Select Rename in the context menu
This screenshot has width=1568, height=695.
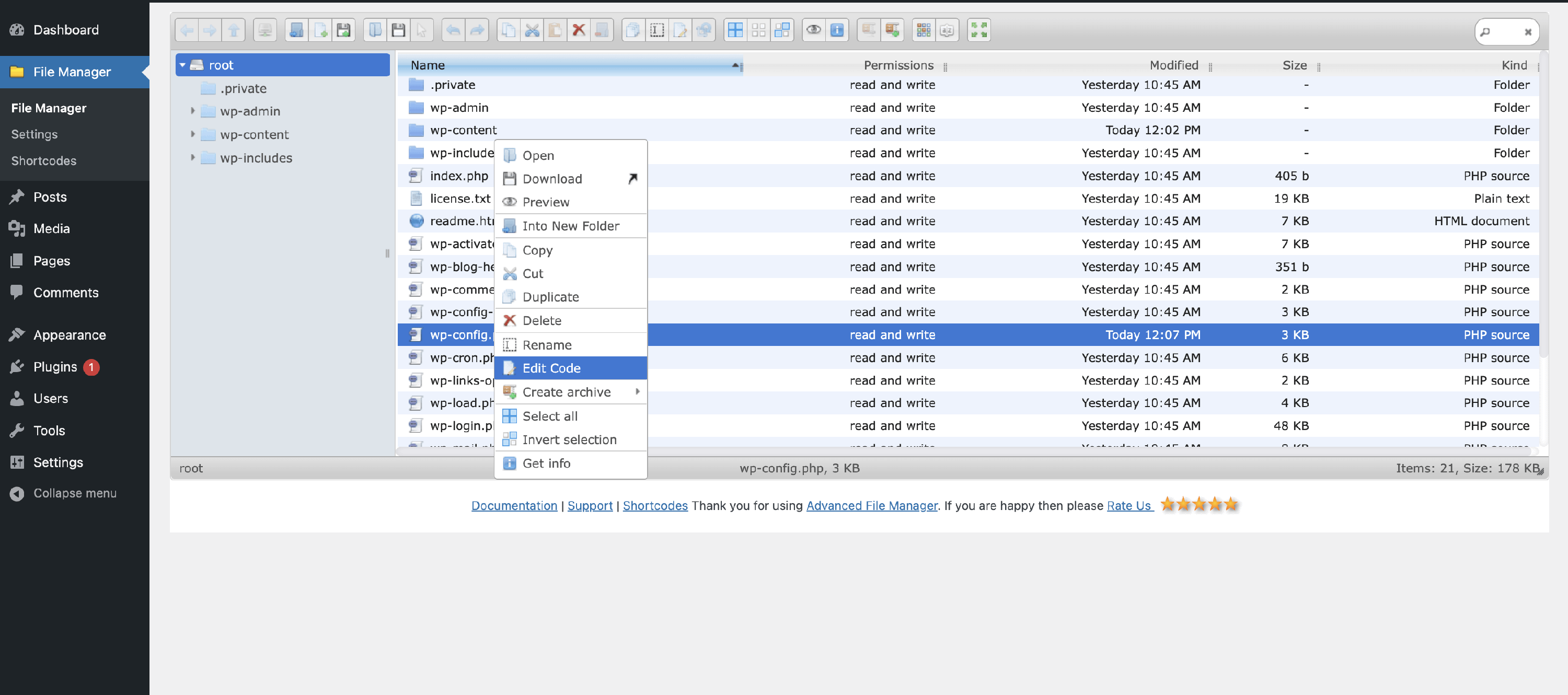pos(547,344)
